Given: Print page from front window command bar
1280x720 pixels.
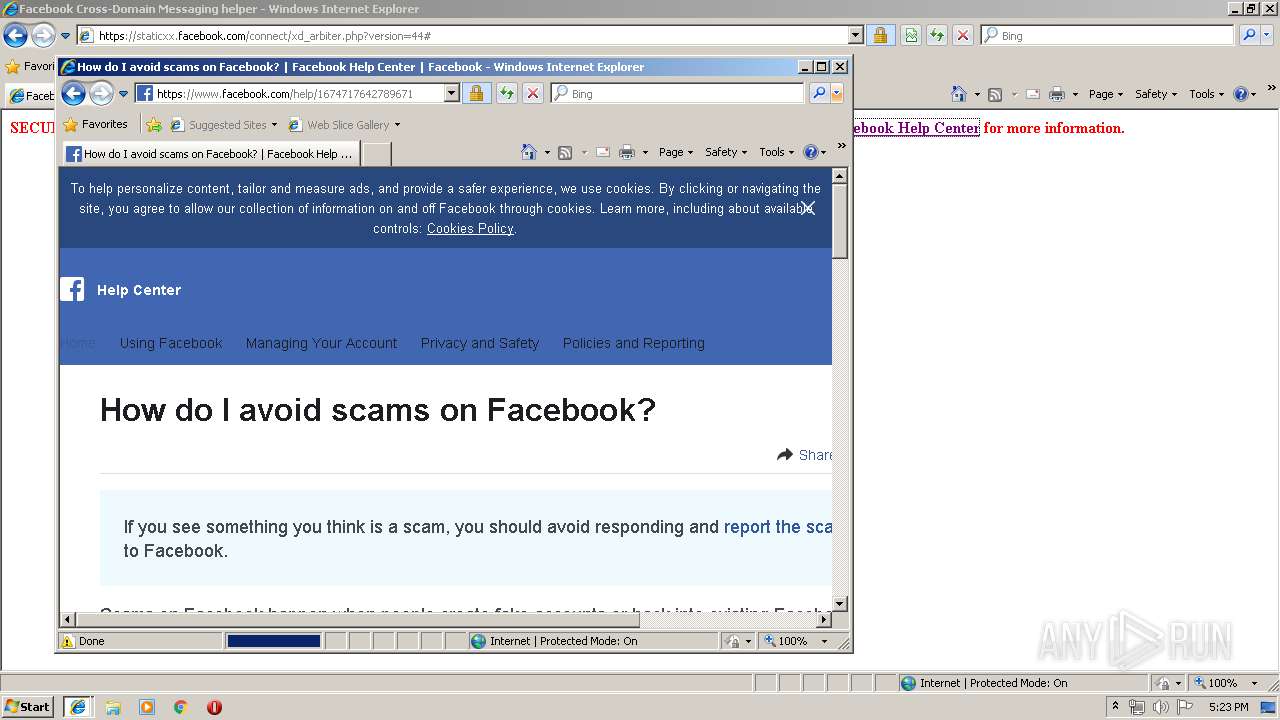Looking at the screenshot, I should tap(627, 152).
